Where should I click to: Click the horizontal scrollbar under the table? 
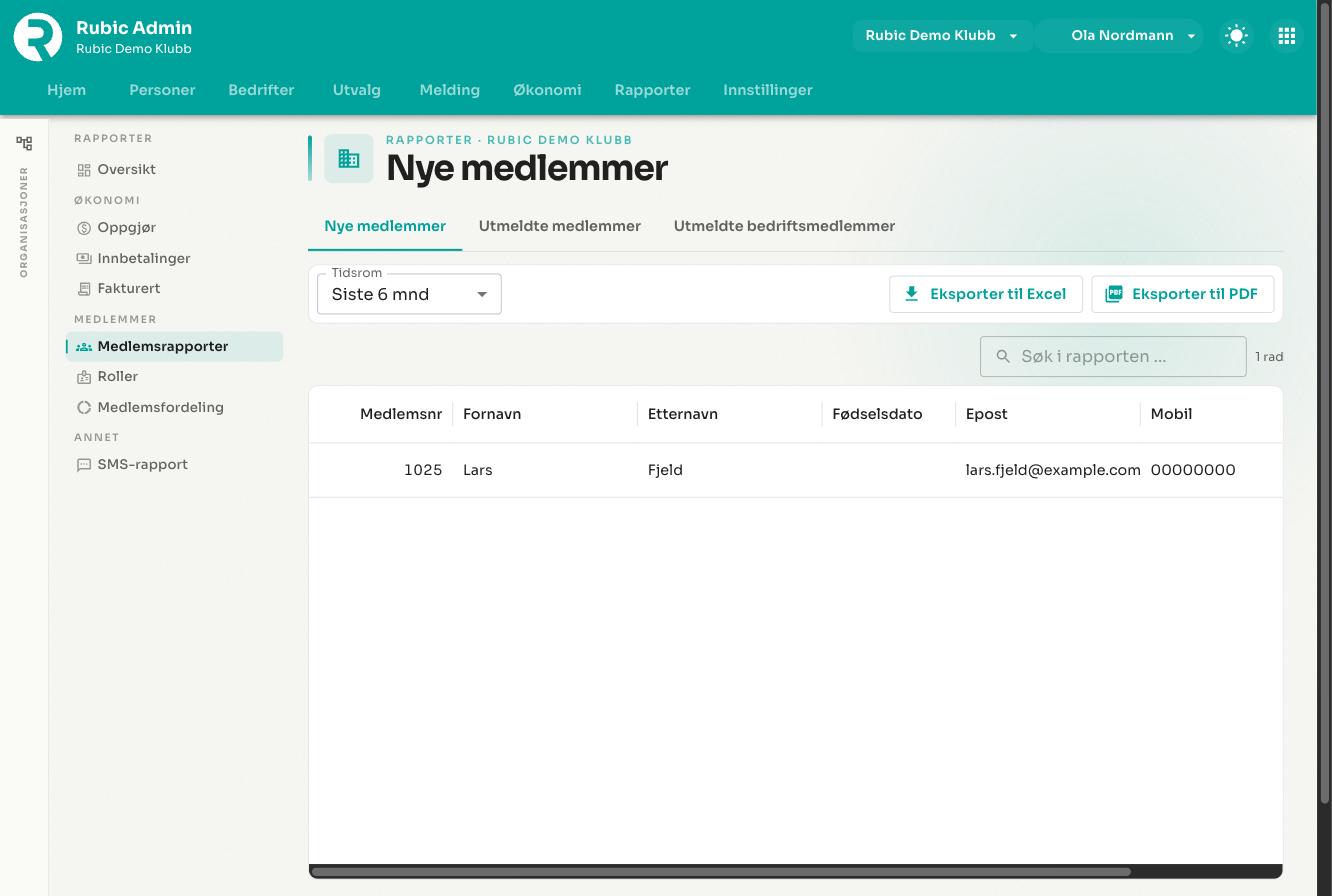[721, 872]
